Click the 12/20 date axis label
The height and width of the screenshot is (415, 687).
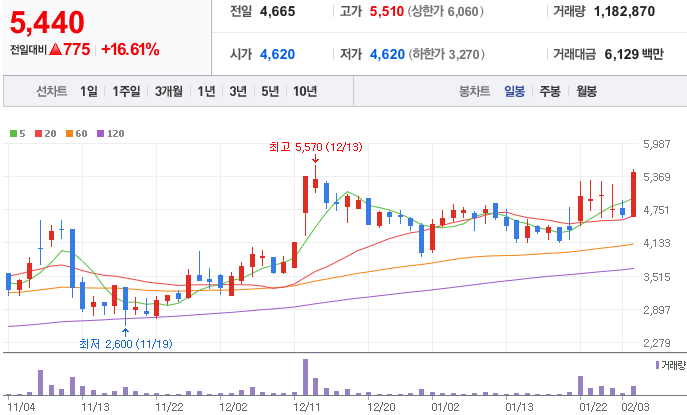click(381, 407)
